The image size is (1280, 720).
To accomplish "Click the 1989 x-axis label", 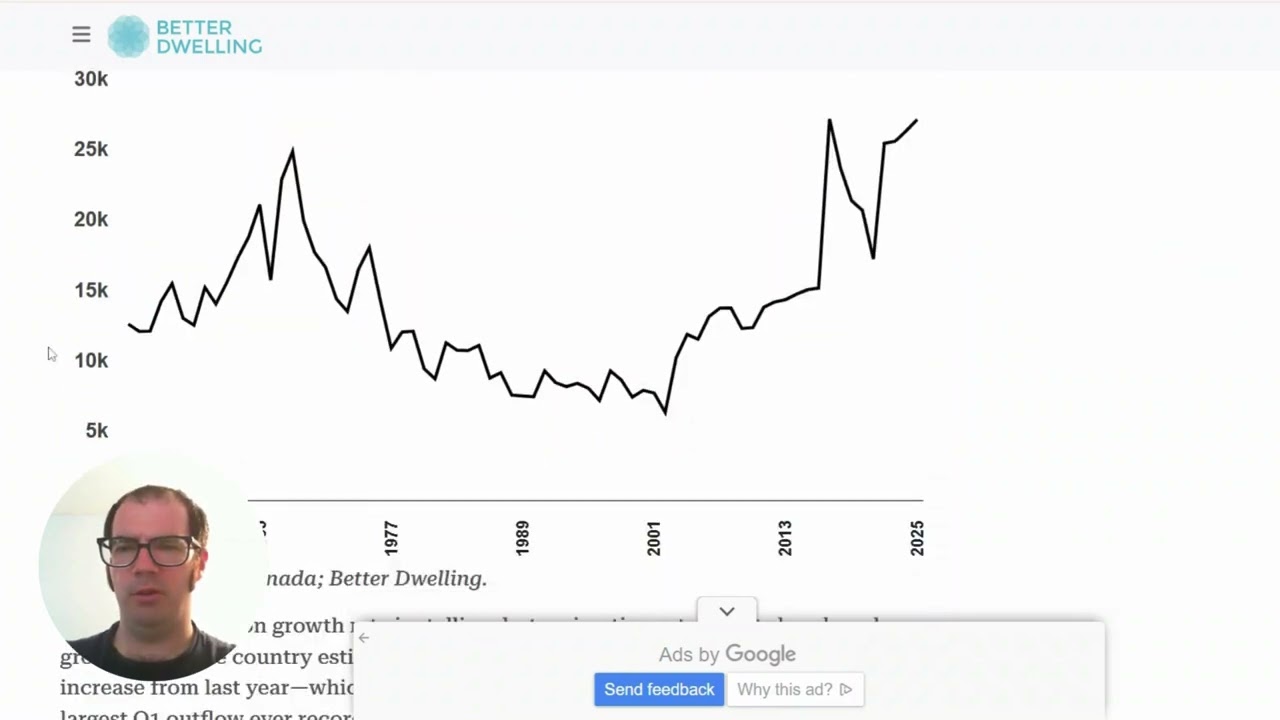I will [x=522, y=538].
